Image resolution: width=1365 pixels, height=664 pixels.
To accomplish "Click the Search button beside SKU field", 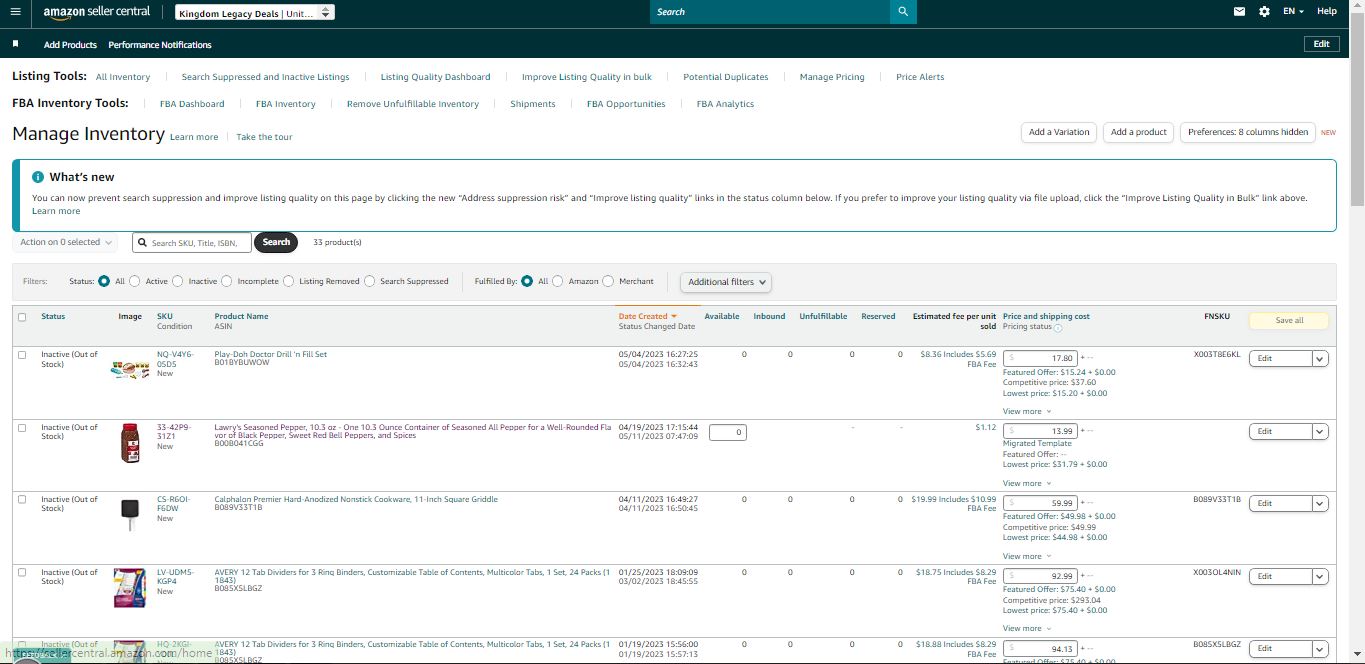I will tap(276, 242).
